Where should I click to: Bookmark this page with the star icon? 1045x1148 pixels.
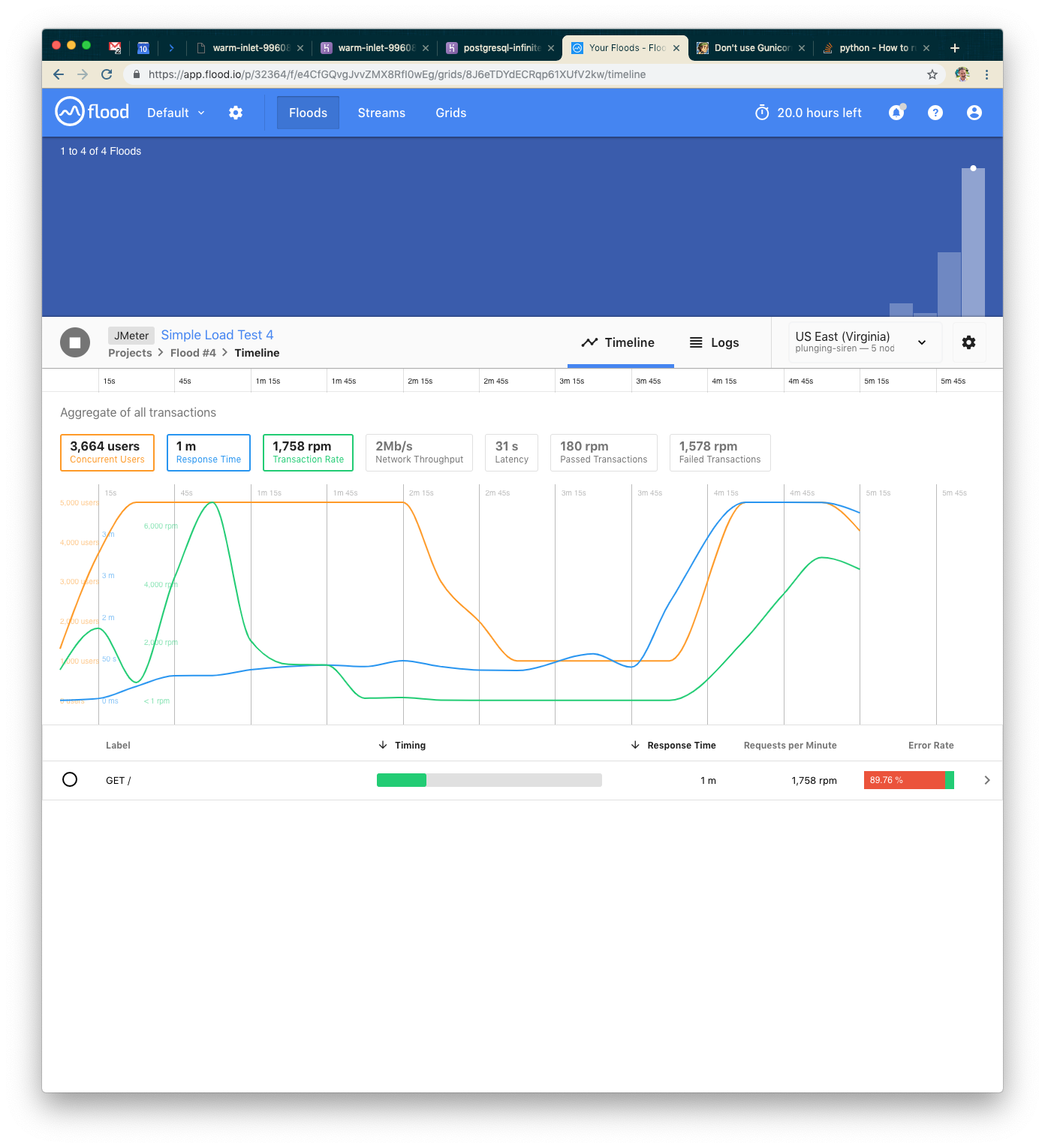pos(932,74)
